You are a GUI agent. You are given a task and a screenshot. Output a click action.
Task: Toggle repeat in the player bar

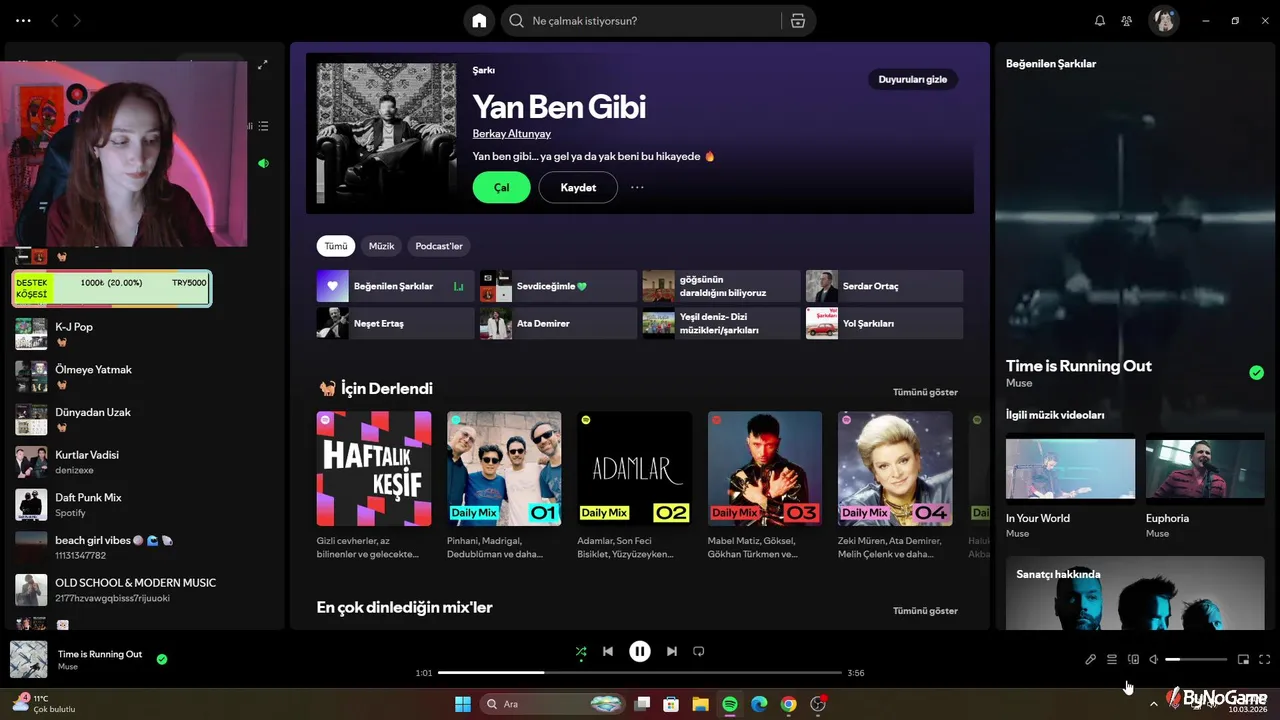click(x=699, y=652)
